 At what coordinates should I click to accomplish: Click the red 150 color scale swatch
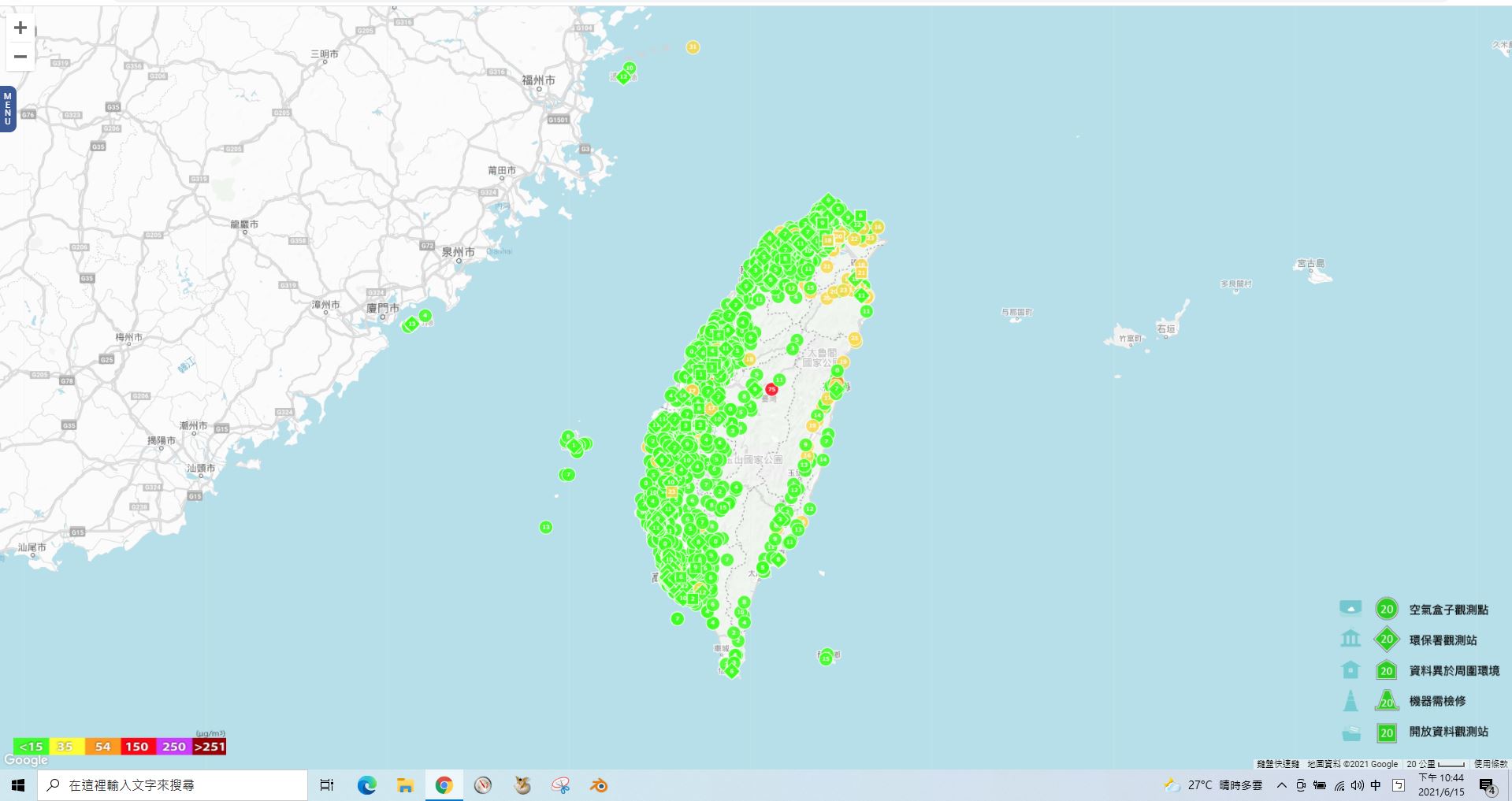tap(138, 747)
